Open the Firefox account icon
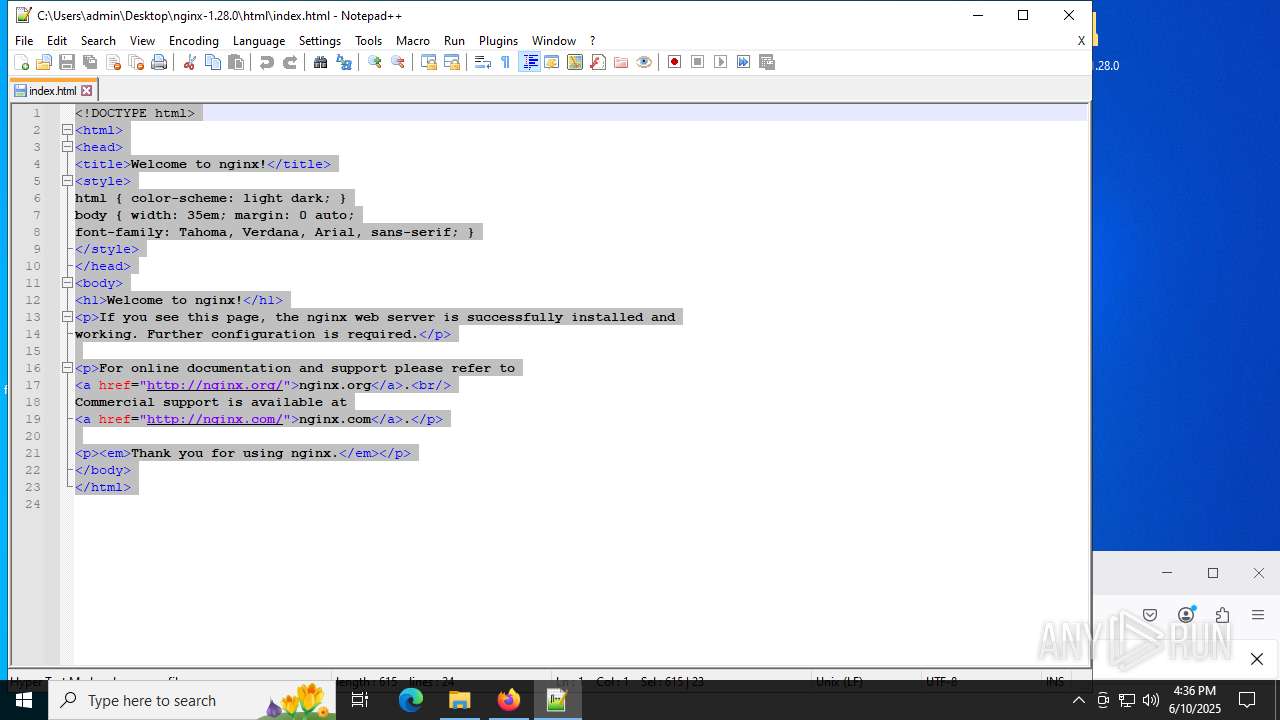This screenshot has width=1280, height=720. coord(1186,615)
